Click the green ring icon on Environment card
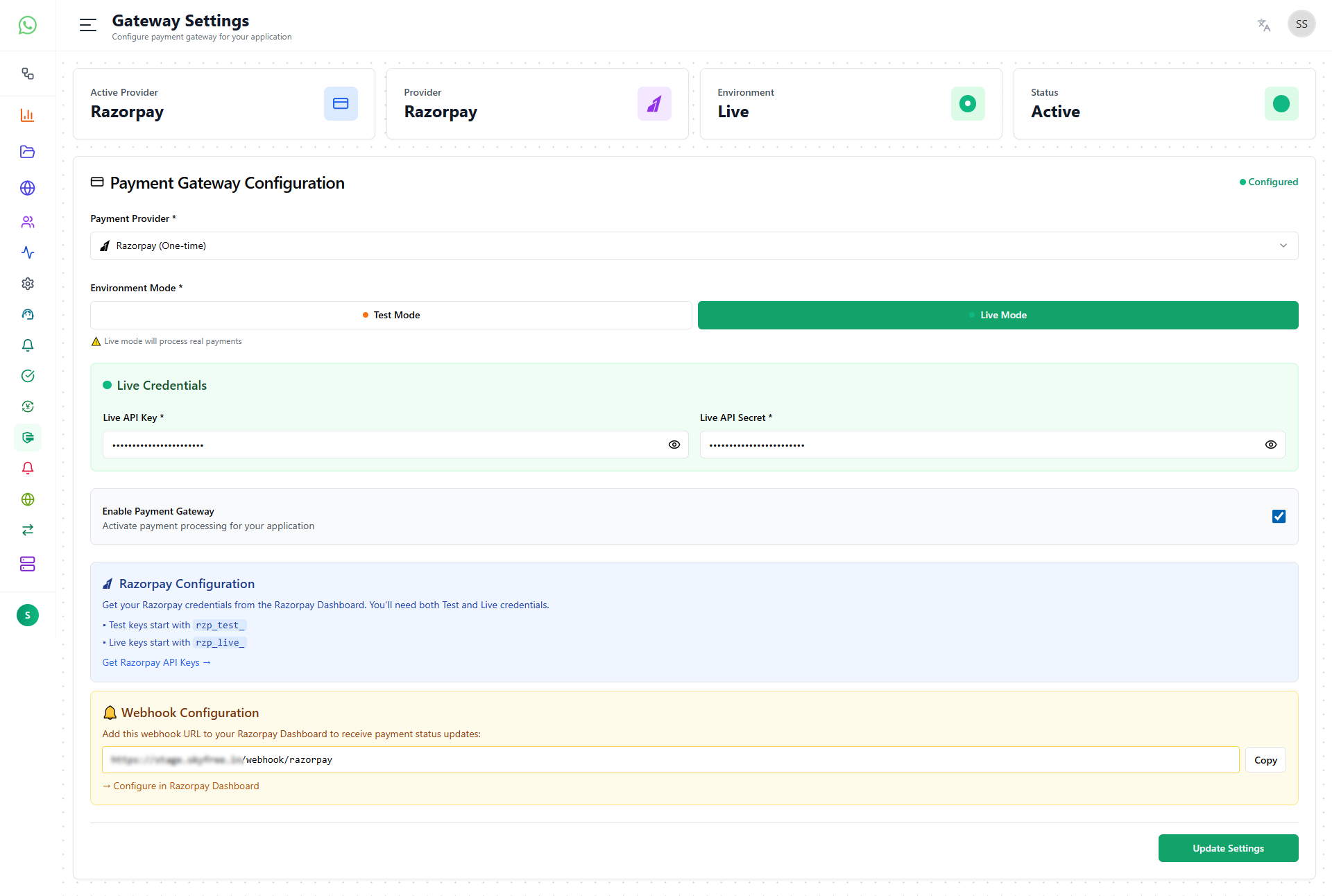The height and width of the screenshot is (896, 1332). click(x=968, y=103)
